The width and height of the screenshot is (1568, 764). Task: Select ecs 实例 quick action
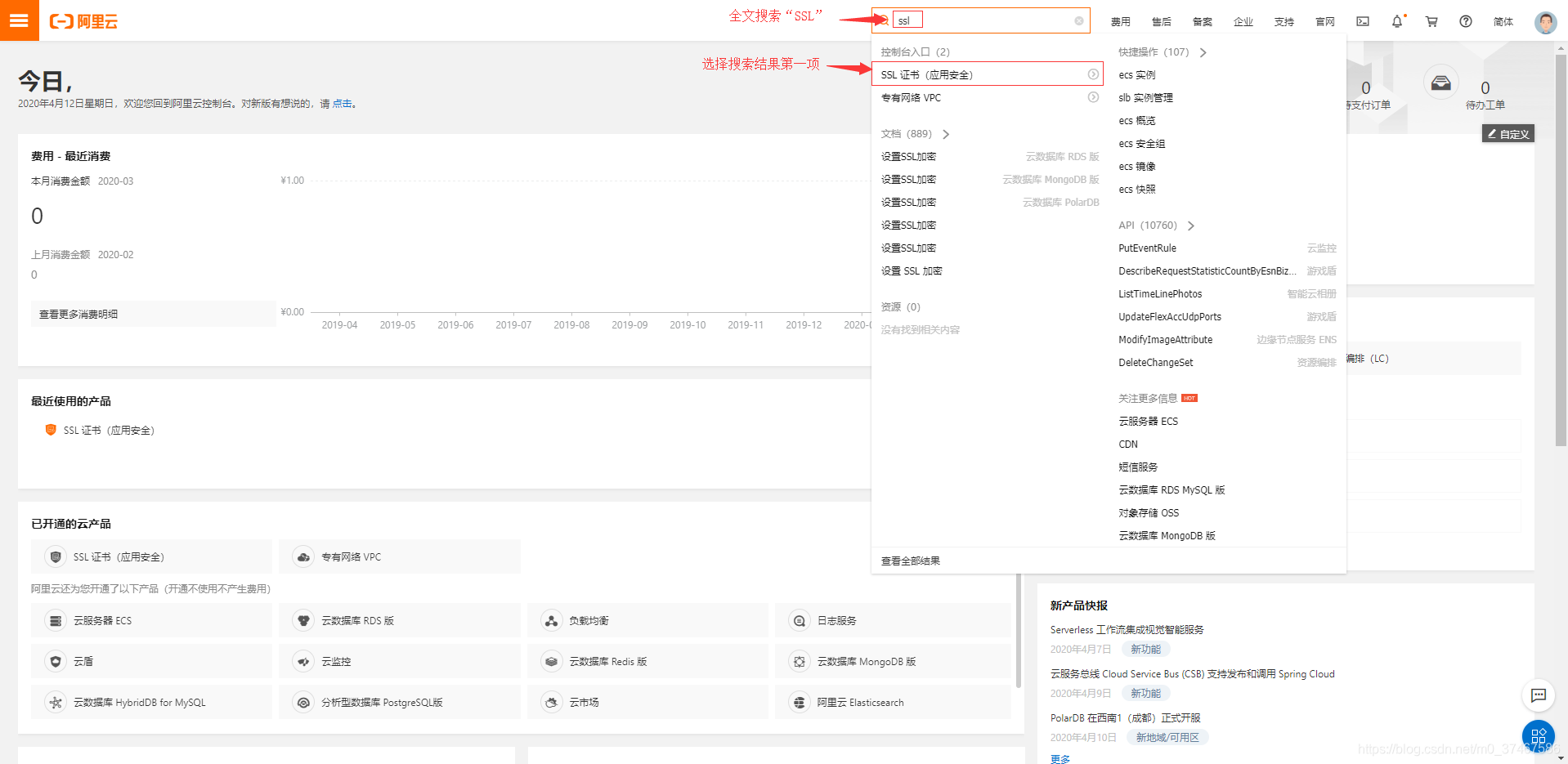point(1136,75)
